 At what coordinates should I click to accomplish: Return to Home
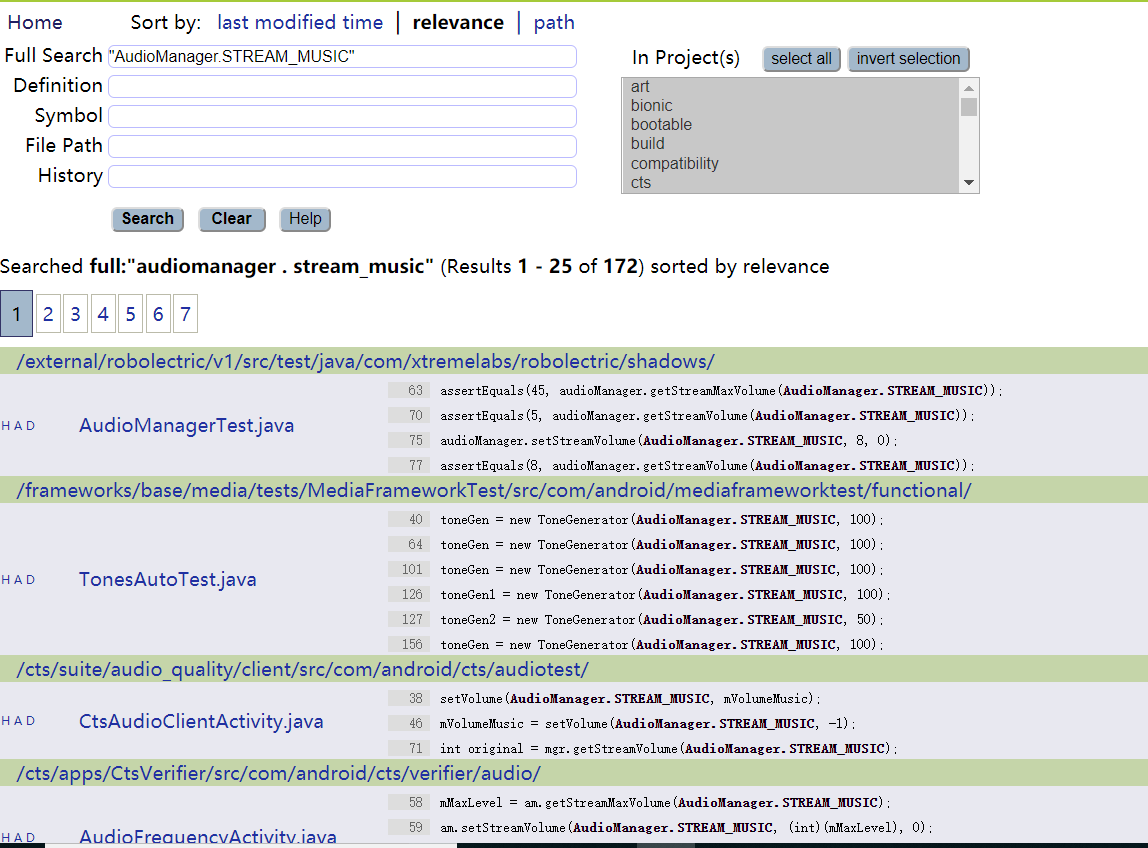(x=35, y=21)
